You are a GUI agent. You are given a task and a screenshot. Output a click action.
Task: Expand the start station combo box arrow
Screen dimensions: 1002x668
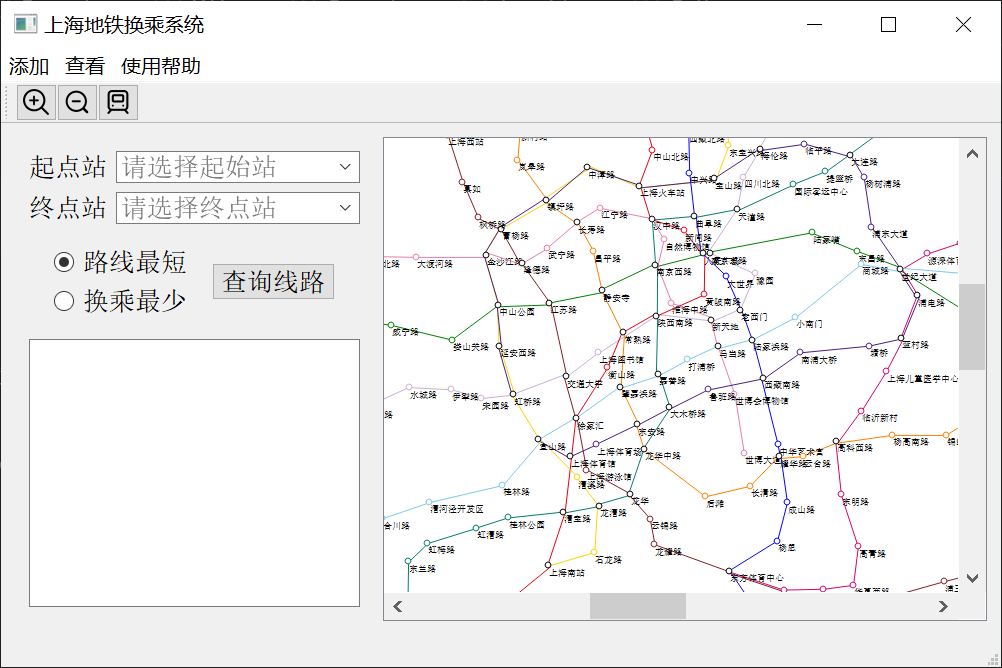345,167
